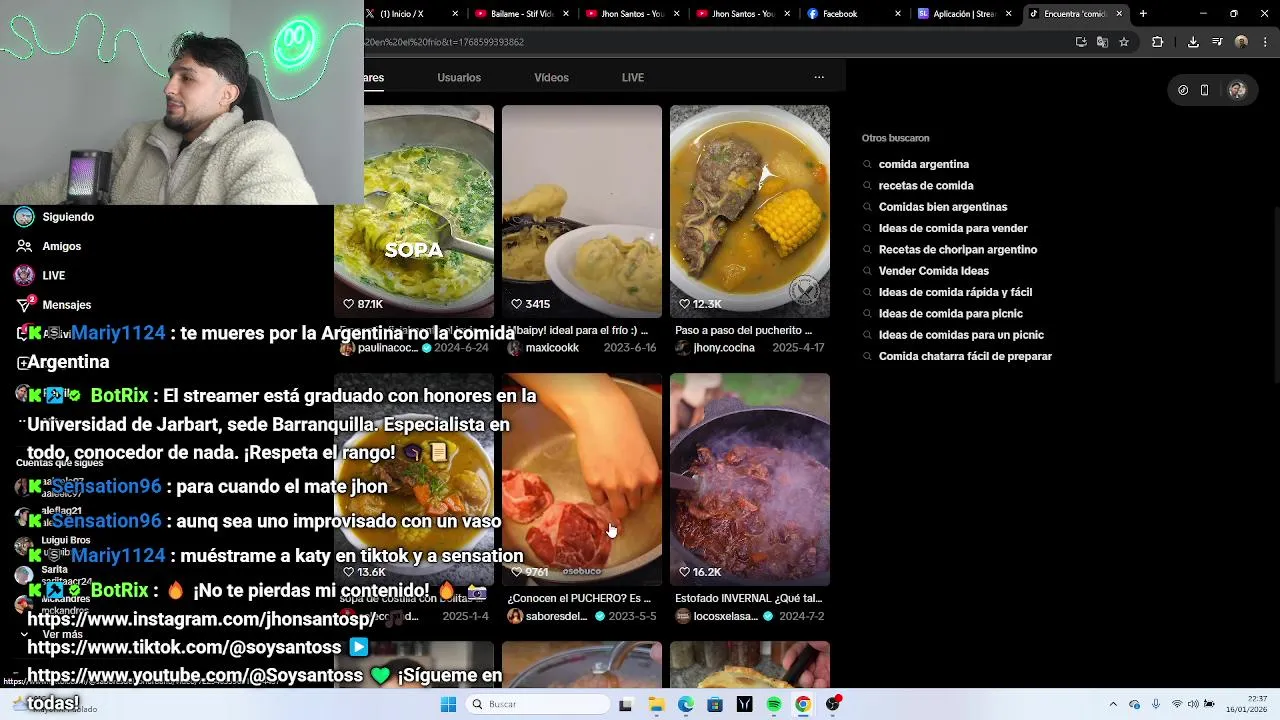The image size is (1280, 720).
Task: Click the heart showing 16.2K likes
Action: 685,572
